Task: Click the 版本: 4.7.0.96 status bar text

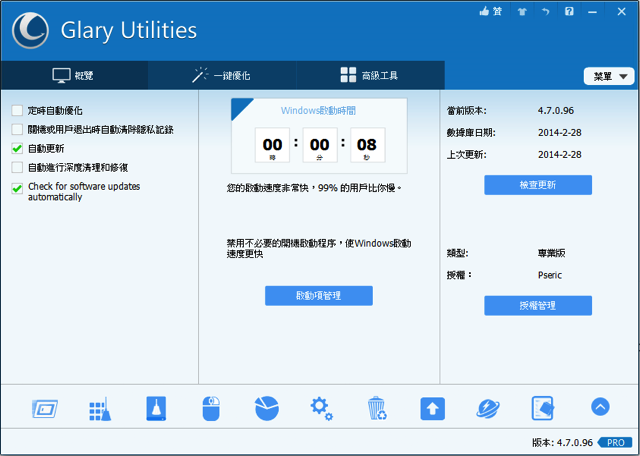Action: click(x=562, y=443)
